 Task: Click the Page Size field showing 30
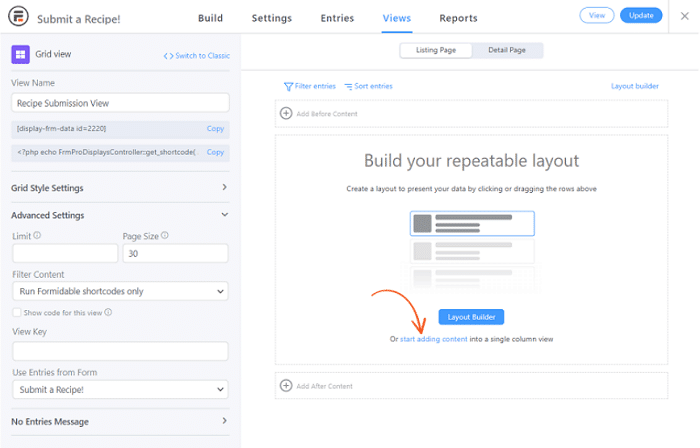tap(175, 253)
